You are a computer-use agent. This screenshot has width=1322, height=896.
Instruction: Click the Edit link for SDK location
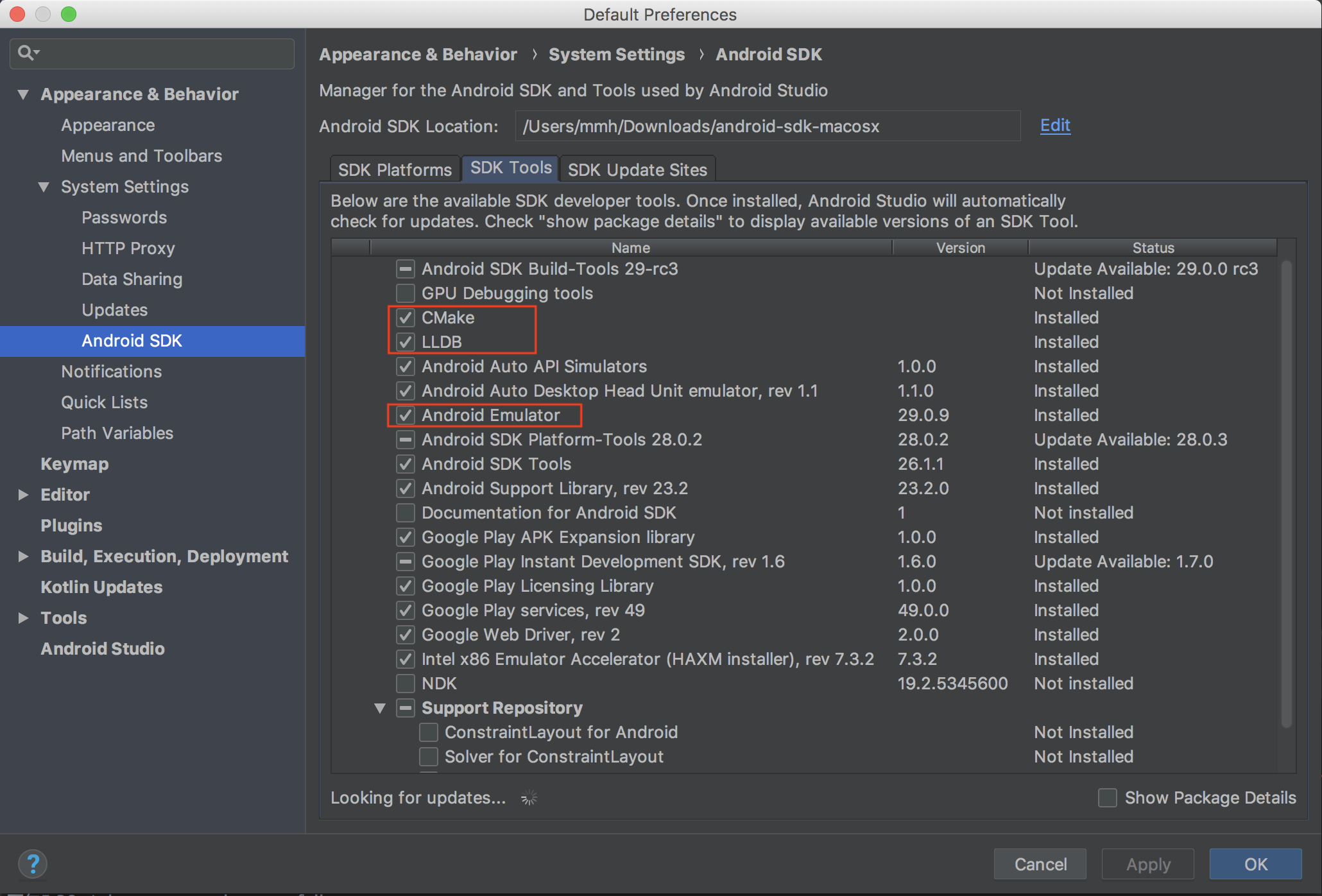point(1054,125)
